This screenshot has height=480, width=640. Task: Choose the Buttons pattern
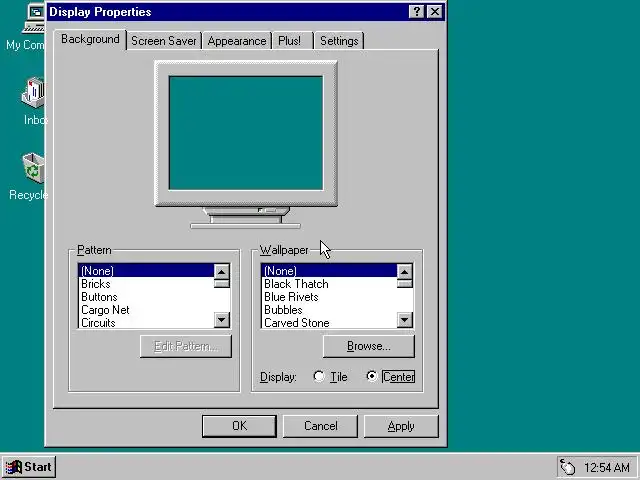(x=146, y=297)
